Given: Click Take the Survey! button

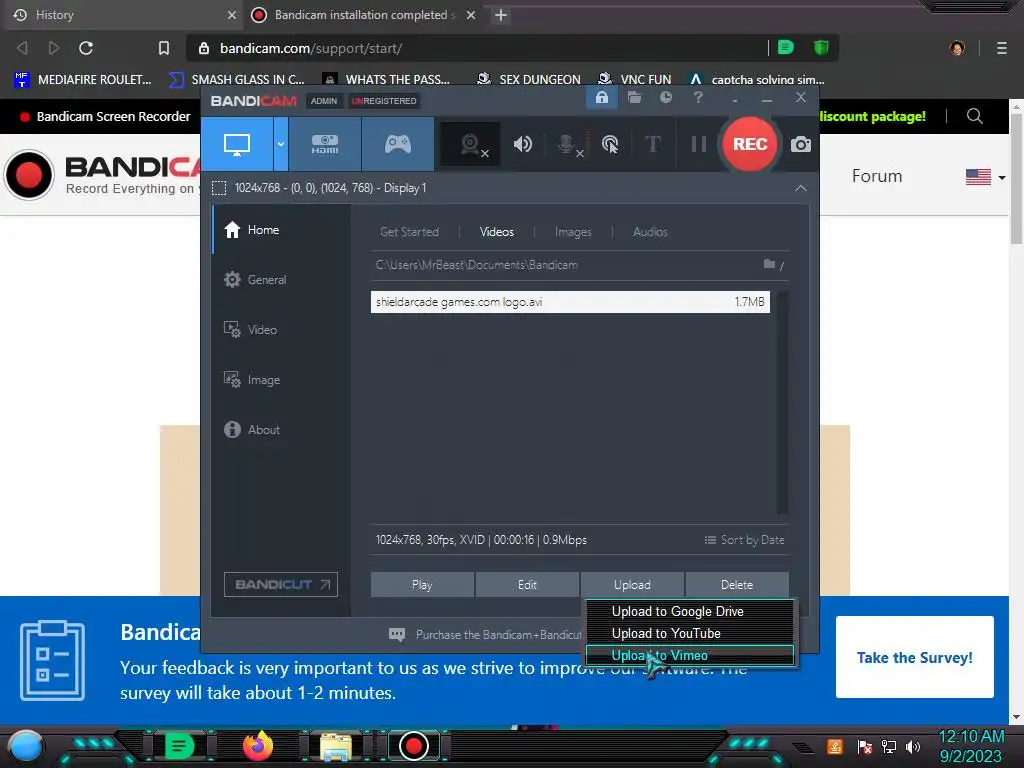Looking at the screenshot, I should [x=914, y=657].
